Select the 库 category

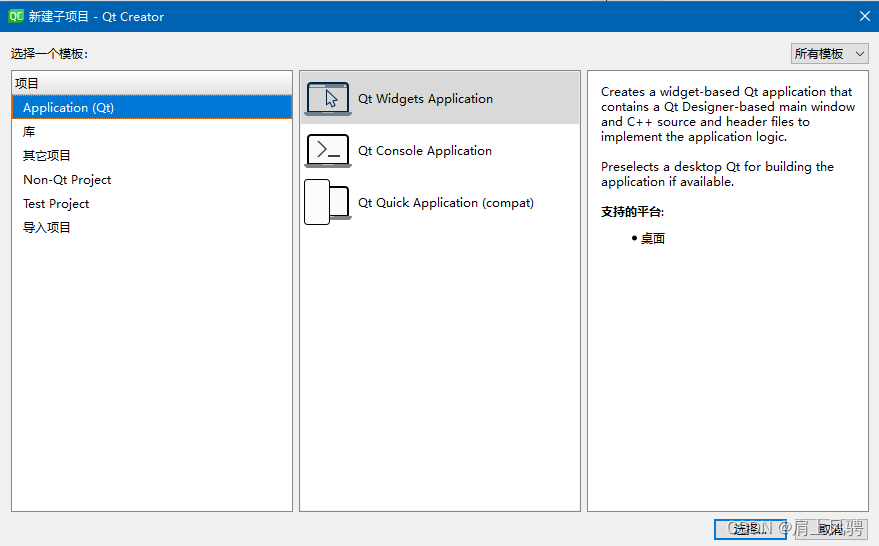152,132
